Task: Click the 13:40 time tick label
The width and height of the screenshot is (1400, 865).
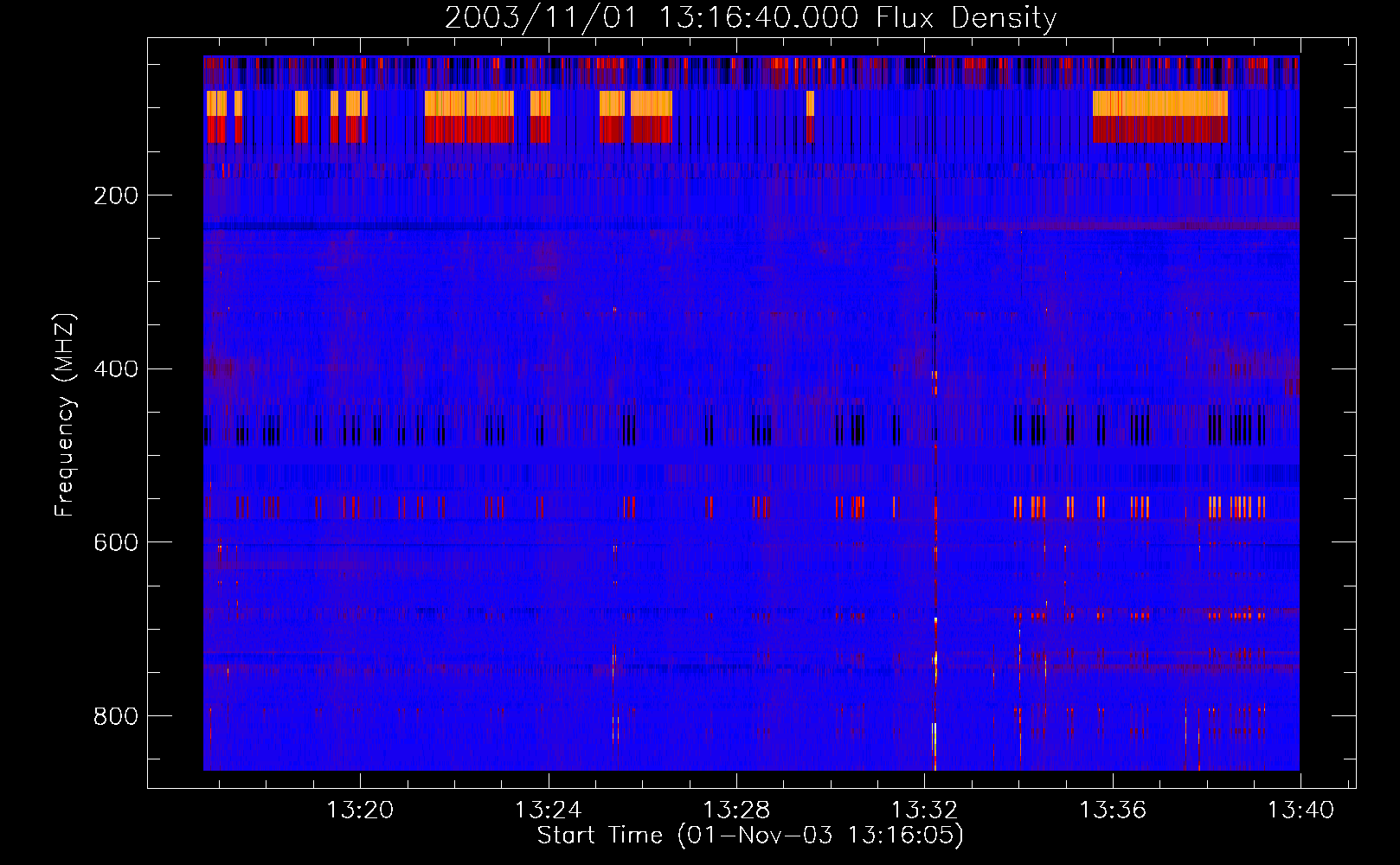Action: pos(1300,811)
